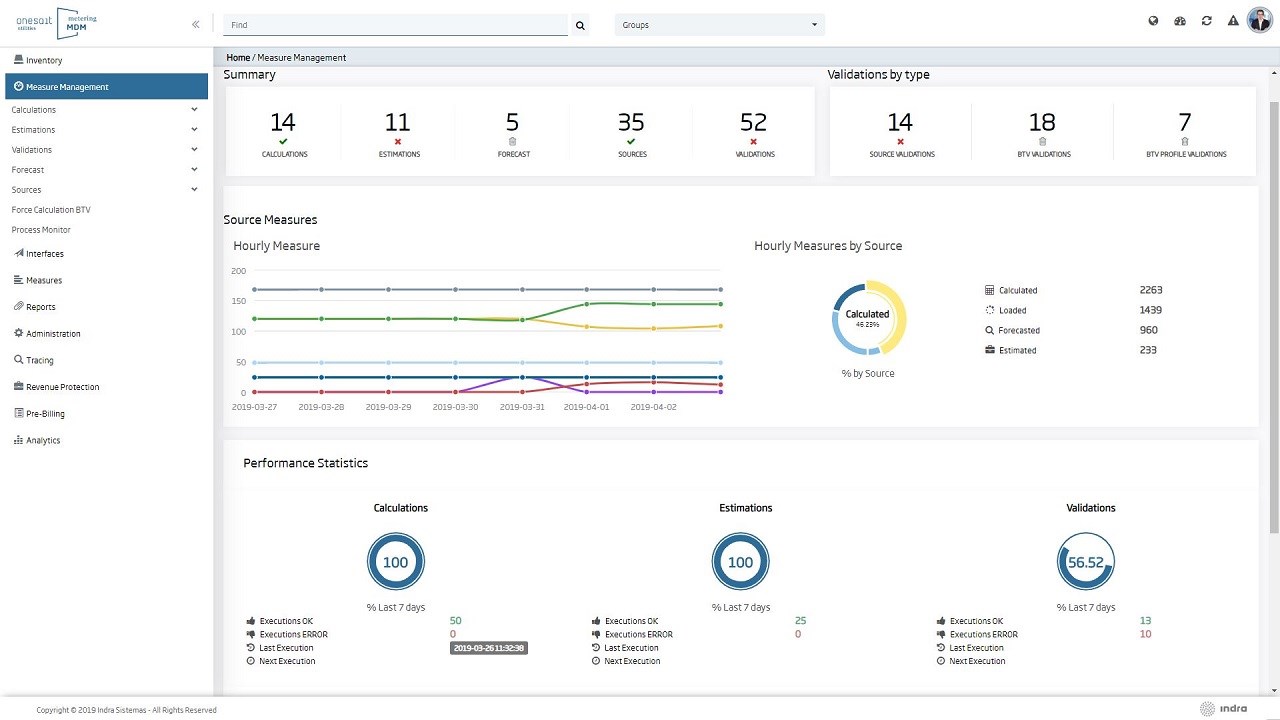Collapse the sidebar with the double chevron icon
1280x720 pixels.
[195, 24]
